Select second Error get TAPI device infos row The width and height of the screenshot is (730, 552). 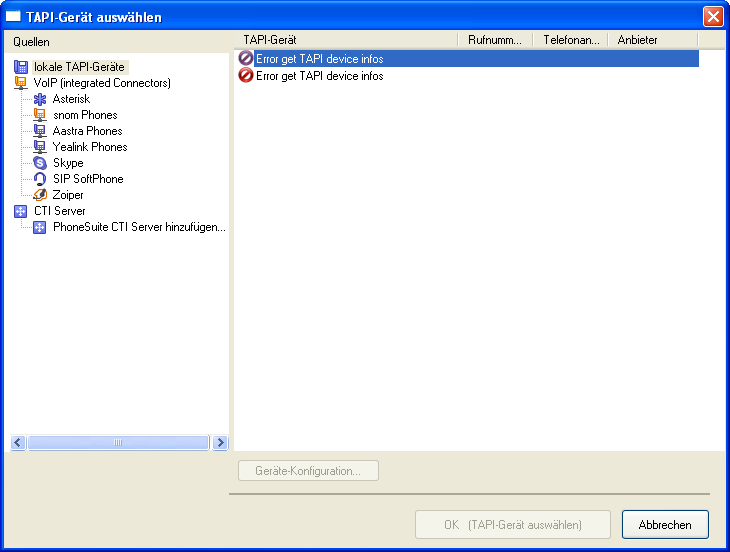319,76
